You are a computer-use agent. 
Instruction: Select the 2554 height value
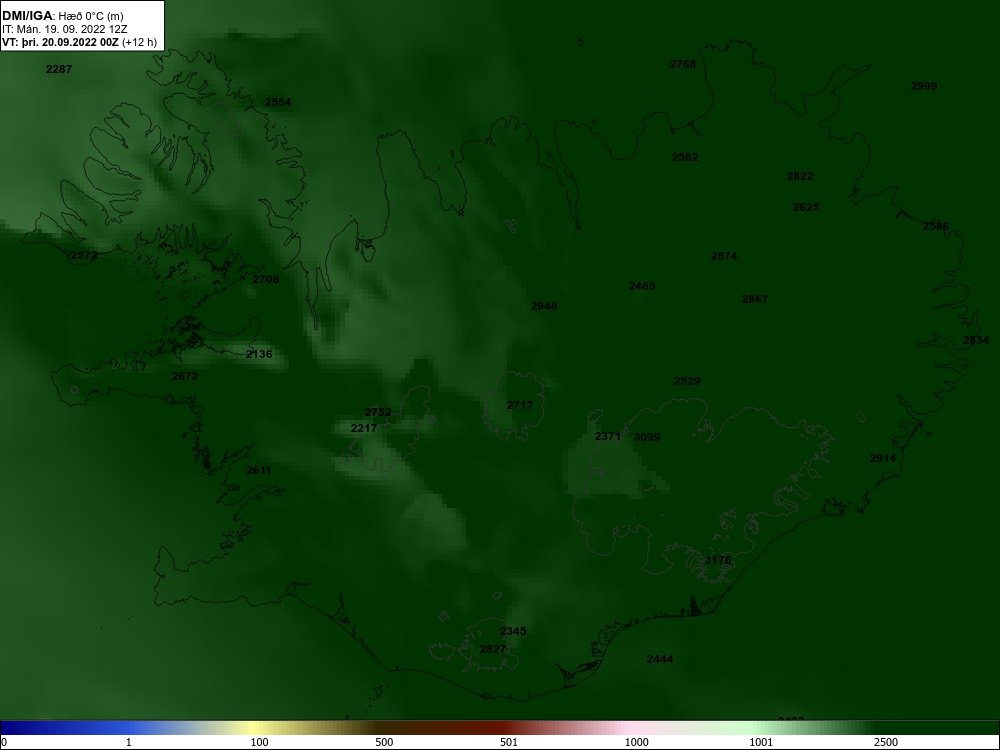pyautogui.click(x=277, y=102)
